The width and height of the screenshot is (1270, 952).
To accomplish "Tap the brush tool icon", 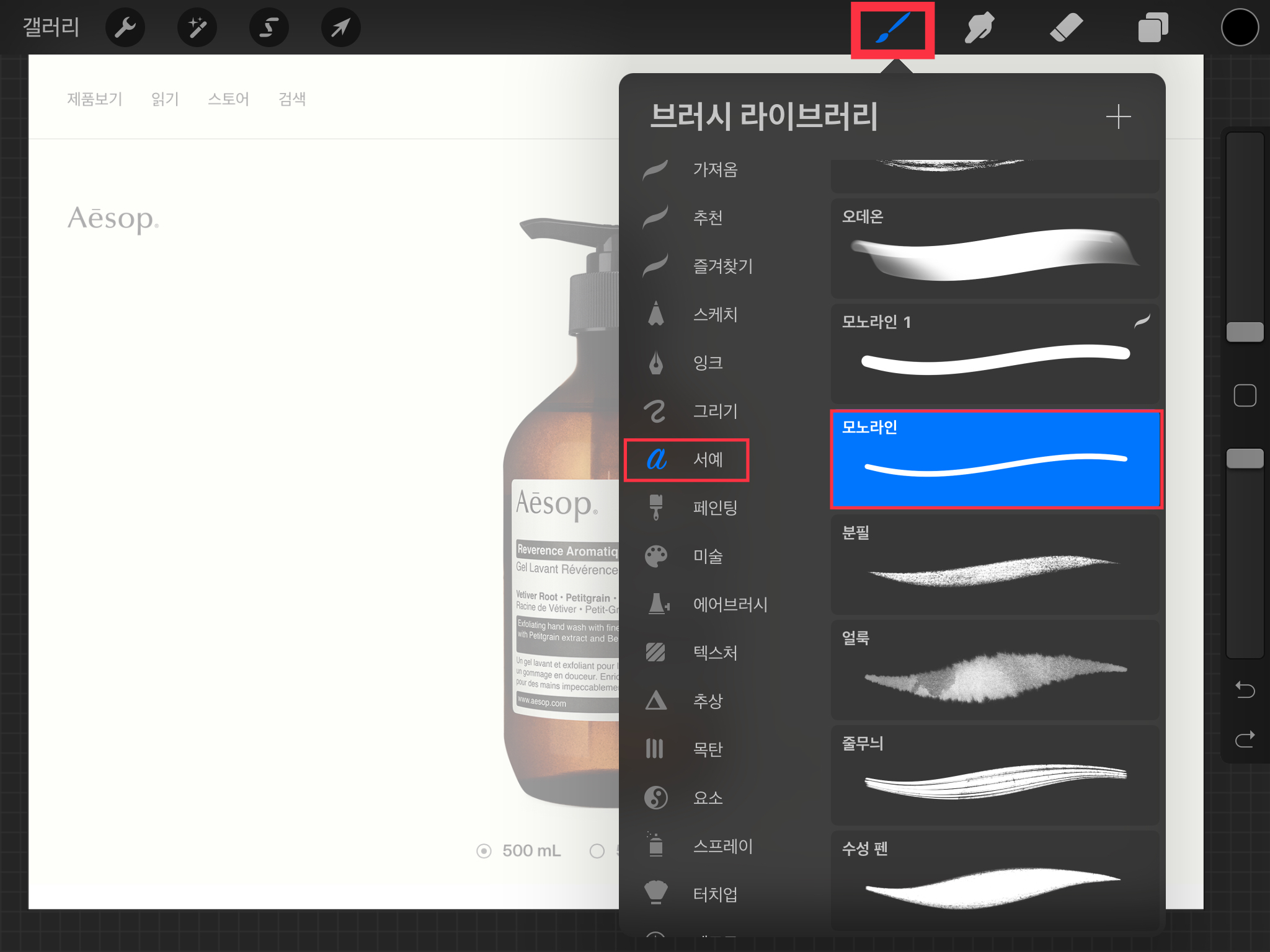I will (x=892, y=29).
